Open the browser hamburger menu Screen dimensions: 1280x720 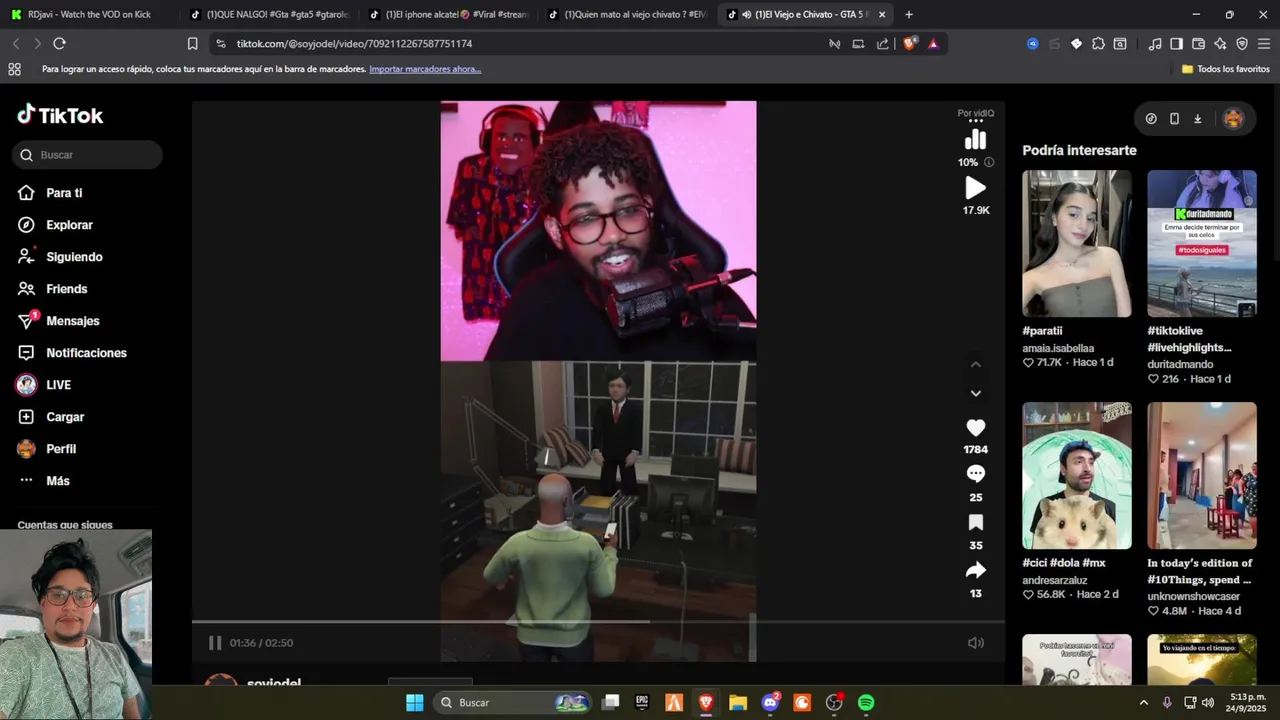coord(1264,43)
